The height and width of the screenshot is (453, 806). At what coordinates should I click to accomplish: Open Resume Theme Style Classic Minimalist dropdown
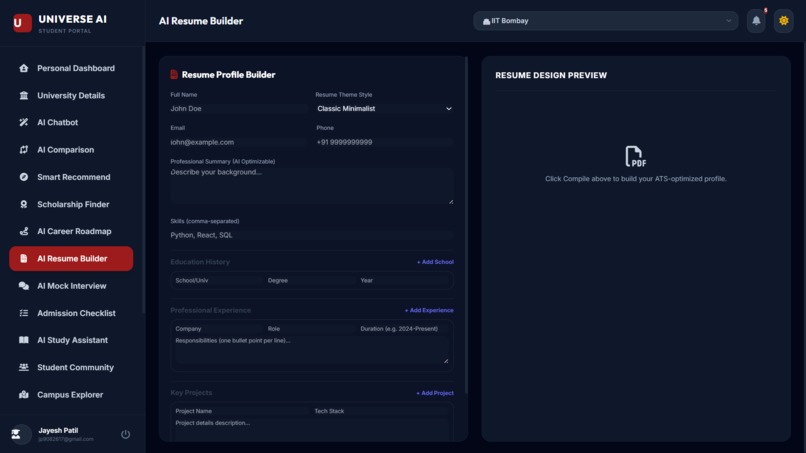tap(384, 108)
